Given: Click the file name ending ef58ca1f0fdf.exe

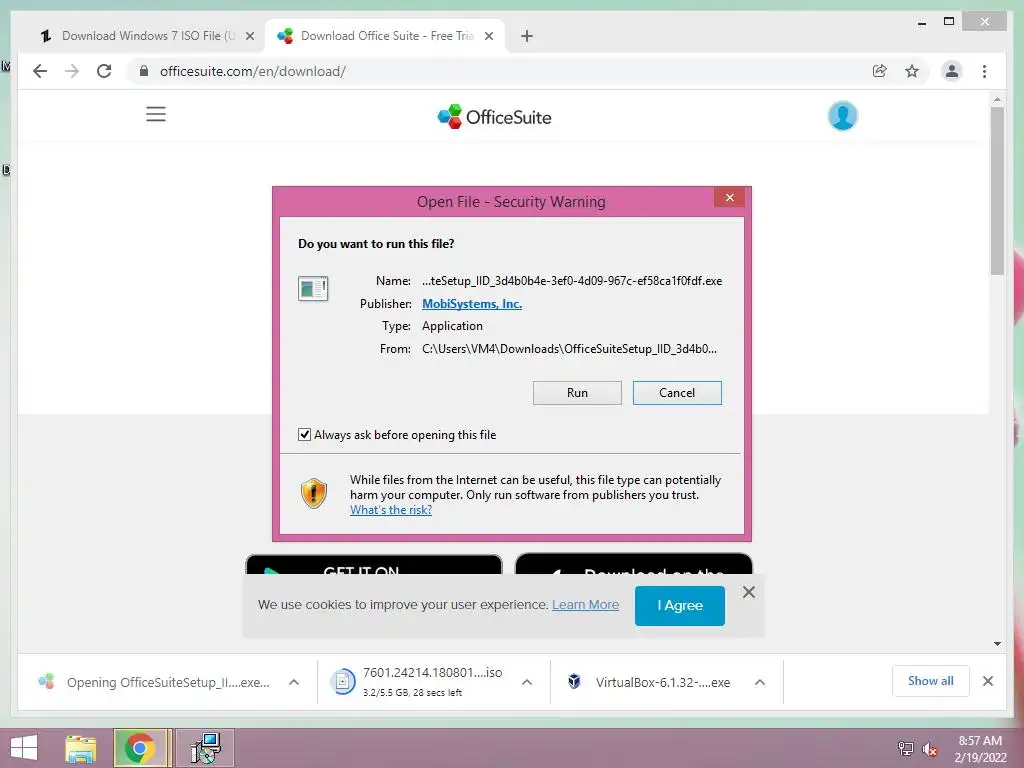Looking at the screenshot, I should pyautogui.click(x=572, y=281).
